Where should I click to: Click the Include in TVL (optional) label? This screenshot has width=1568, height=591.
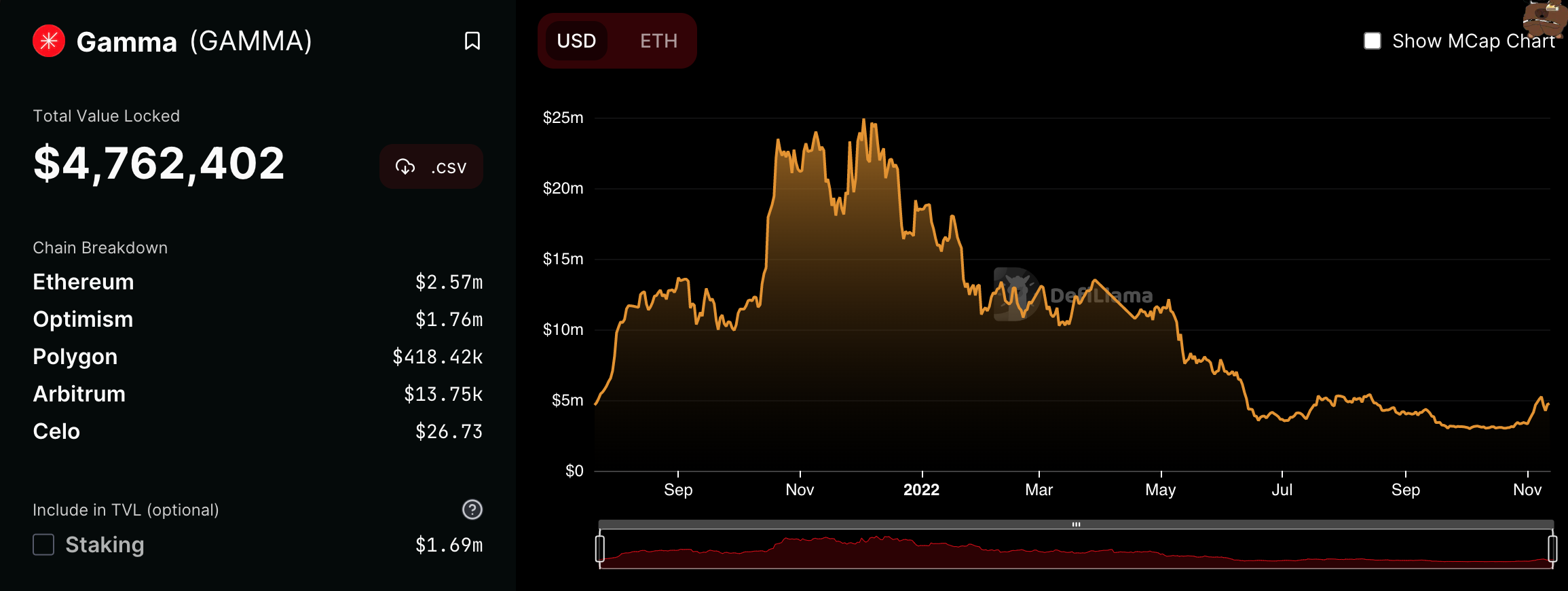click(126, 510)
